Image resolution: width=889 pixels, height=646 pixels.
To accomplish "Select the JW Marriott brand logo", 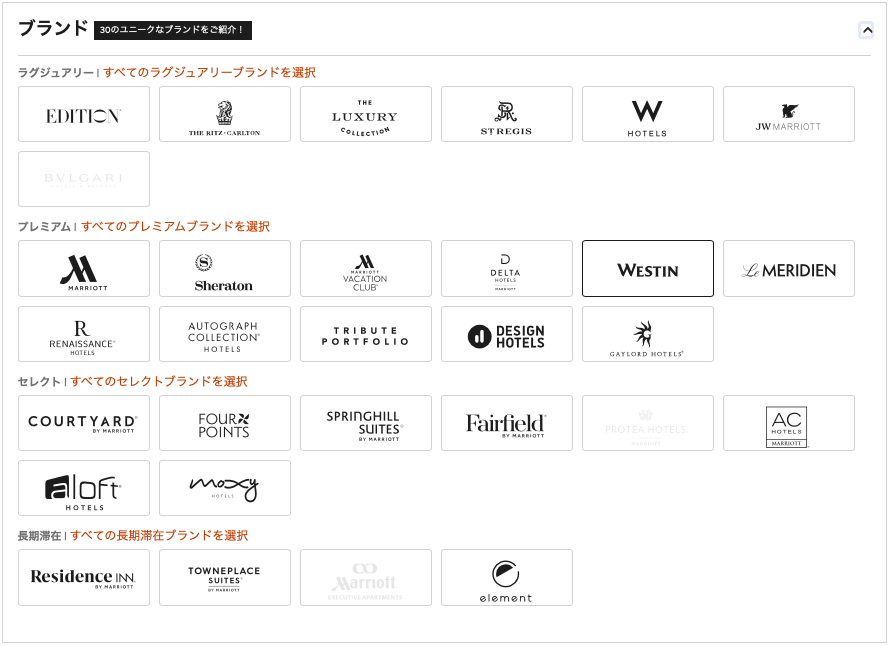I will [789, 114].
